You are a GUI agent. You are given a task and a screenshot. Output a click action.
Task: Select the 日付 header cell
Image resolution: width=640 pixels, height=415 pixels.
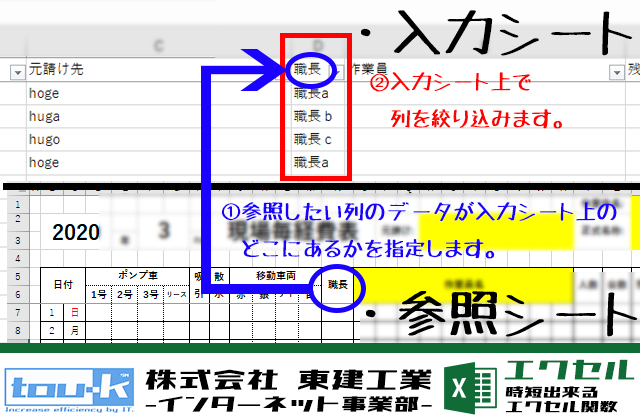pyautogui.click(x=62, y=285)
